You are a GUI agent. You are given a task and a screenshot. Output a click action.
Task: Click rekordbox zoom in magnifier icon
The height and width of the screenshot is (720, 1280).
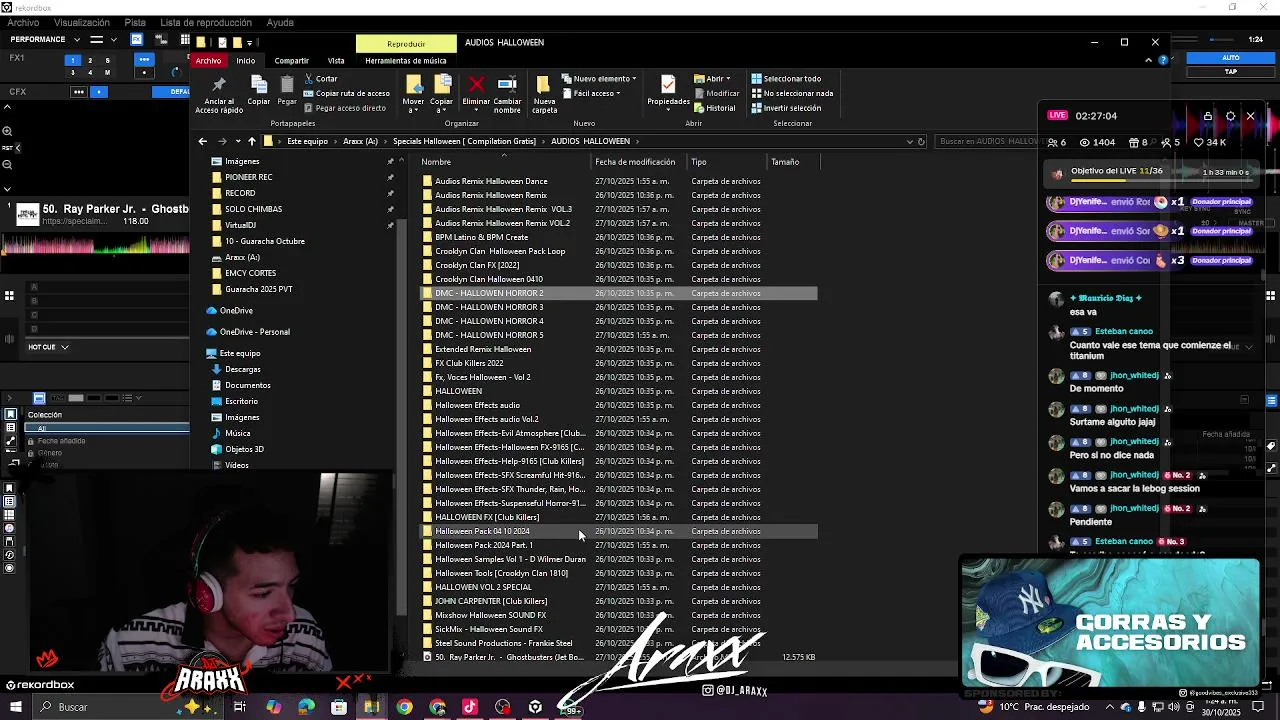pos(7,131)
